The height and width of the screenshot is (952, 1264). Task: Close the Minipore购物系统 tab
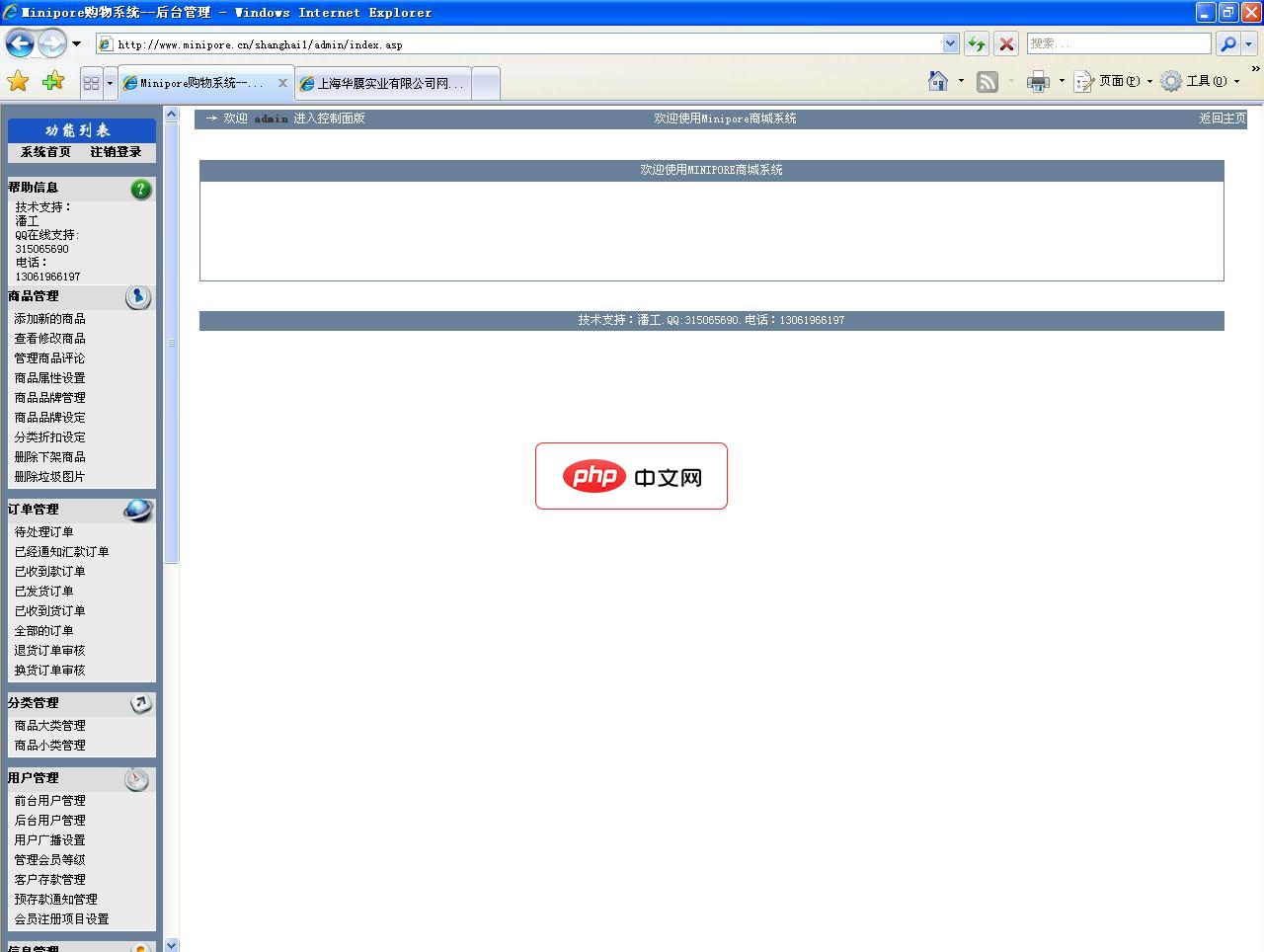pyautogui.click(x=282, y=83)
